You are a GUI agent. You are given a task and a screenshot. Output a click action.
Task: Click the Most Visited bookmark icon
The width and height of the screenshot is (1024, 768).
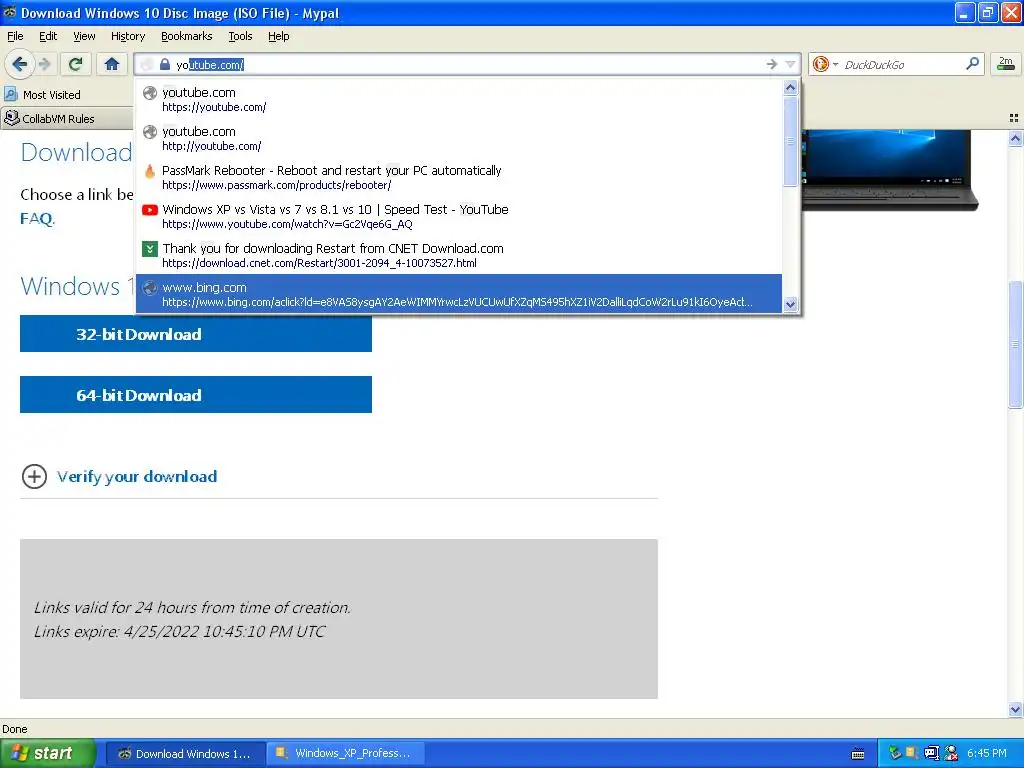point(11,94)
